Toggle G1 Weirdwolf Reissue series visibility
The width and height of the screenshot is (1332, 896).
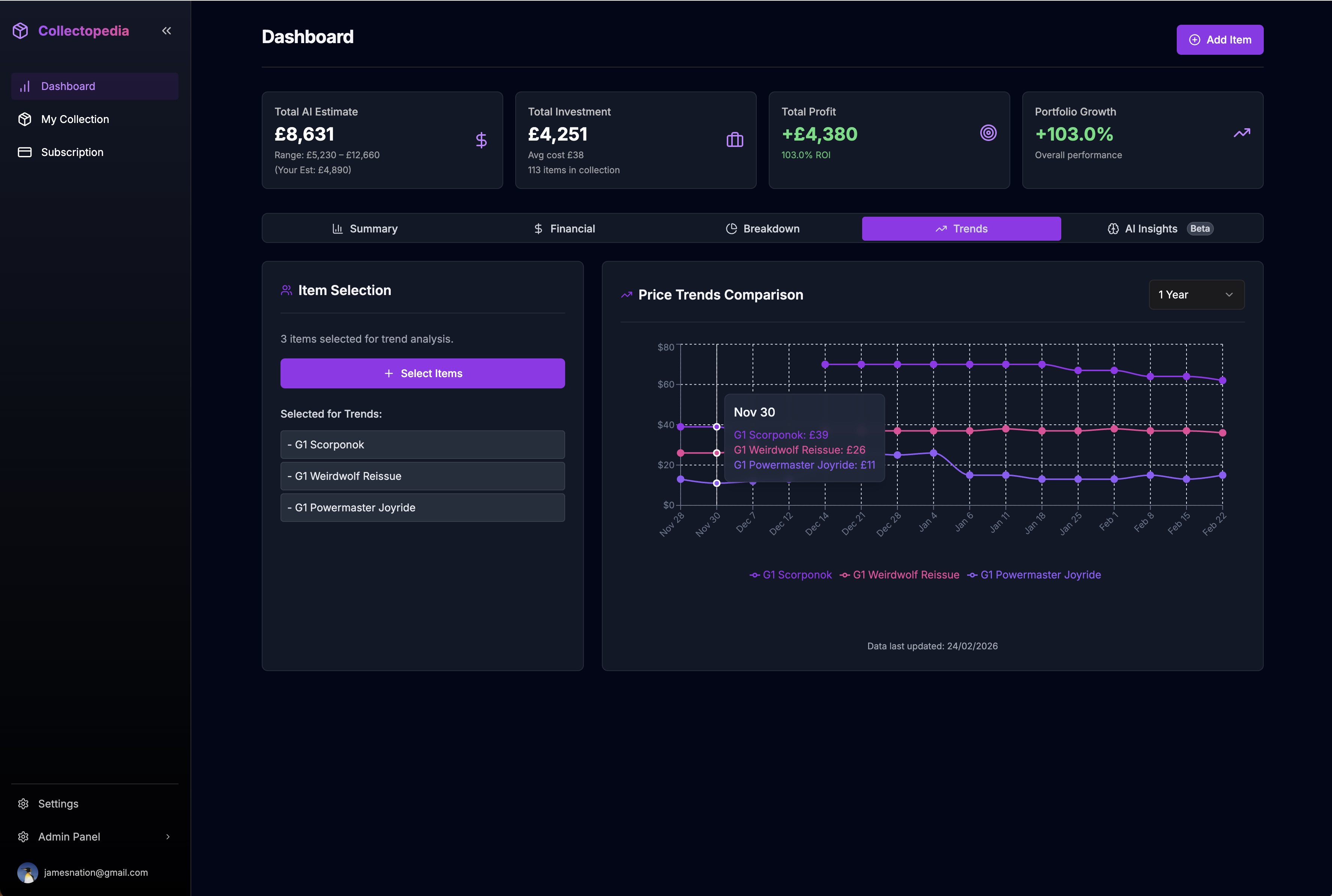coord(906,574)
